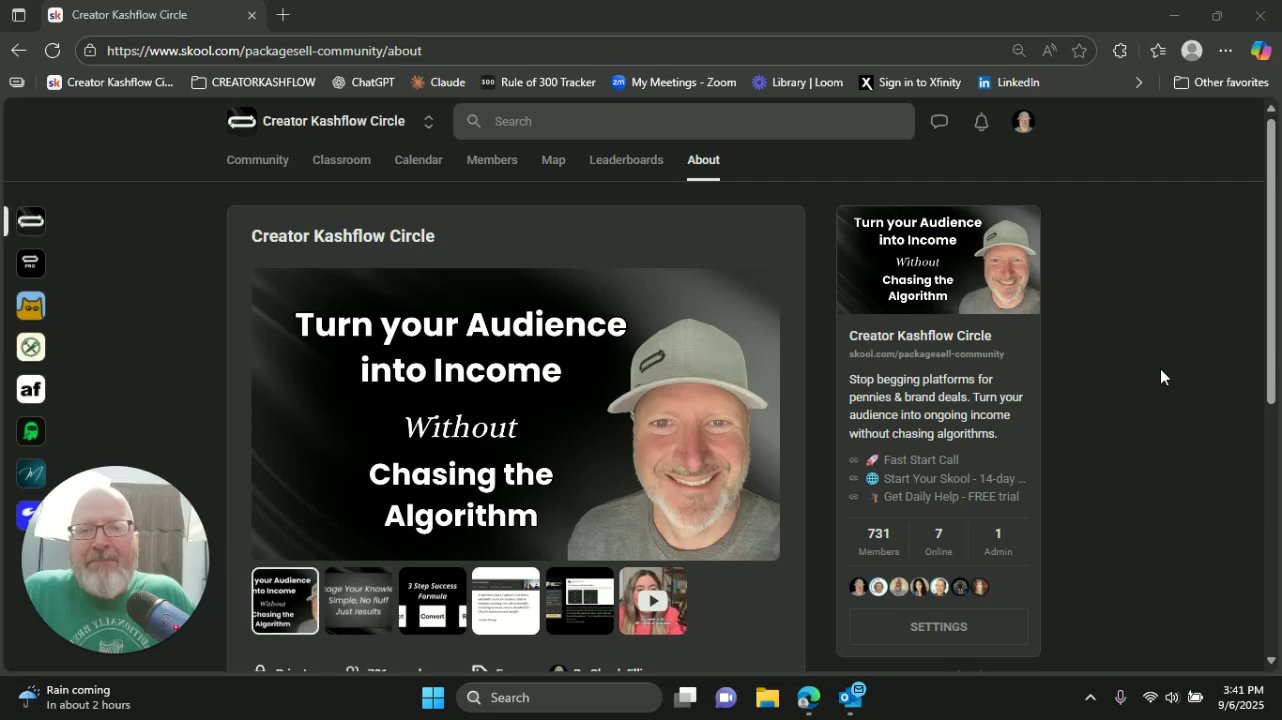1282x720 pixels.
Task: Open the Members tab
Action: (x=492, y=160)
